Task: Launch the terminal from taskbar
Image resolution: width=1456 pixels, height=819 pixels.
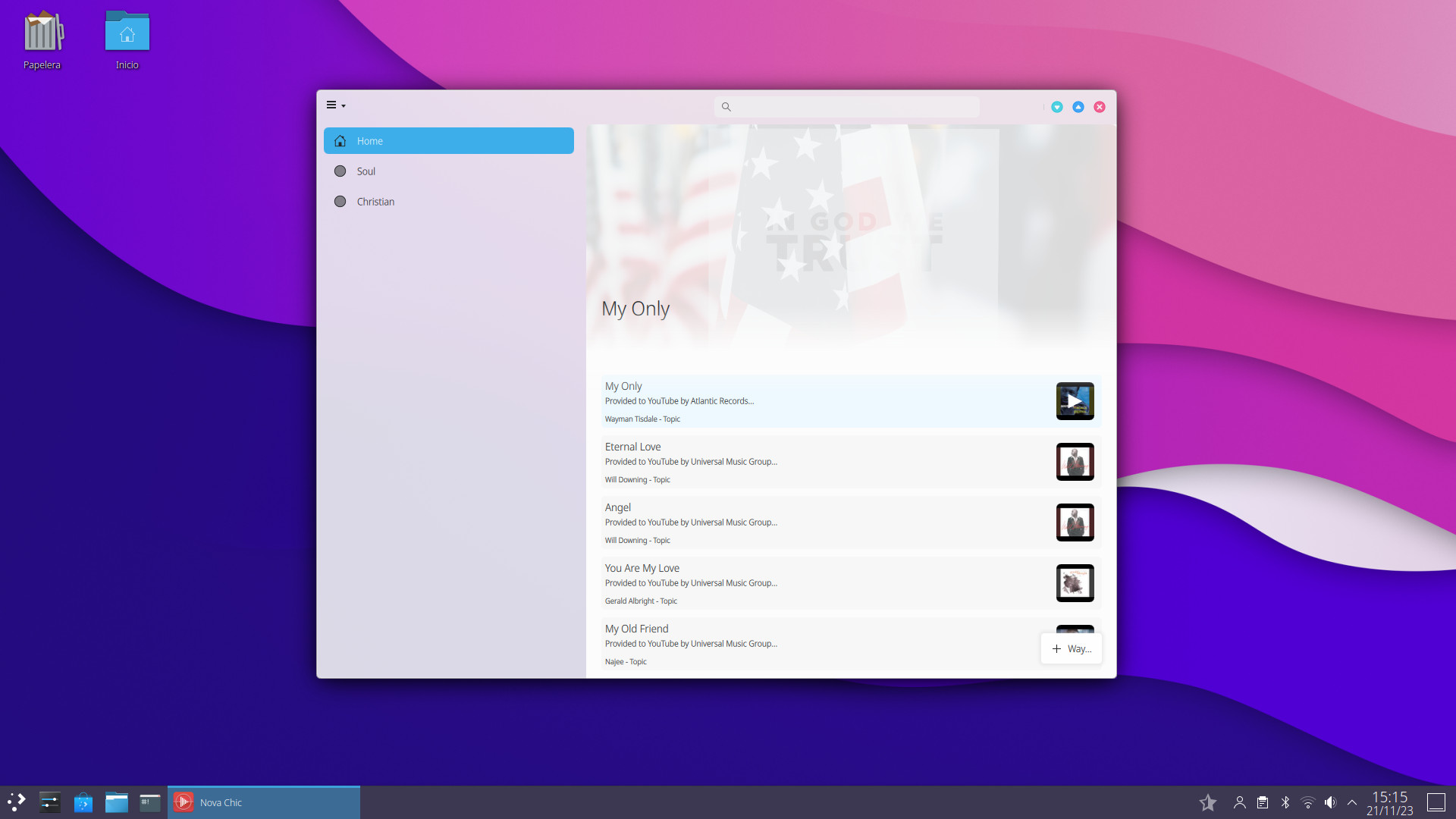Action: (x=150, y=802)
